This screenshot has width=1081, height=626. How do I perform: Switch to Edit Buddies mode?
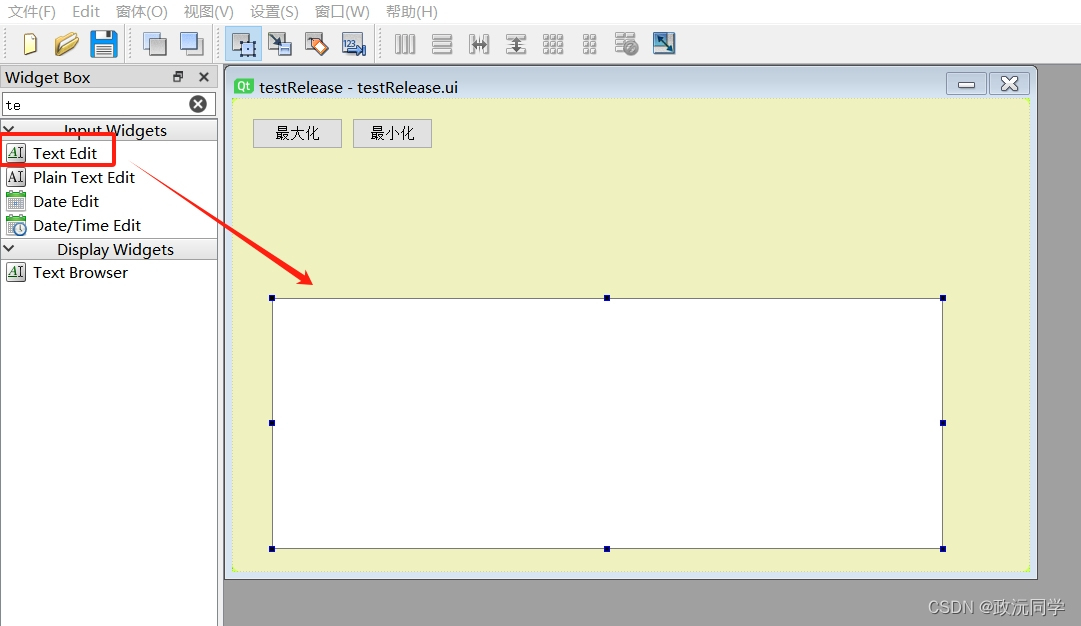coord(316,44)
